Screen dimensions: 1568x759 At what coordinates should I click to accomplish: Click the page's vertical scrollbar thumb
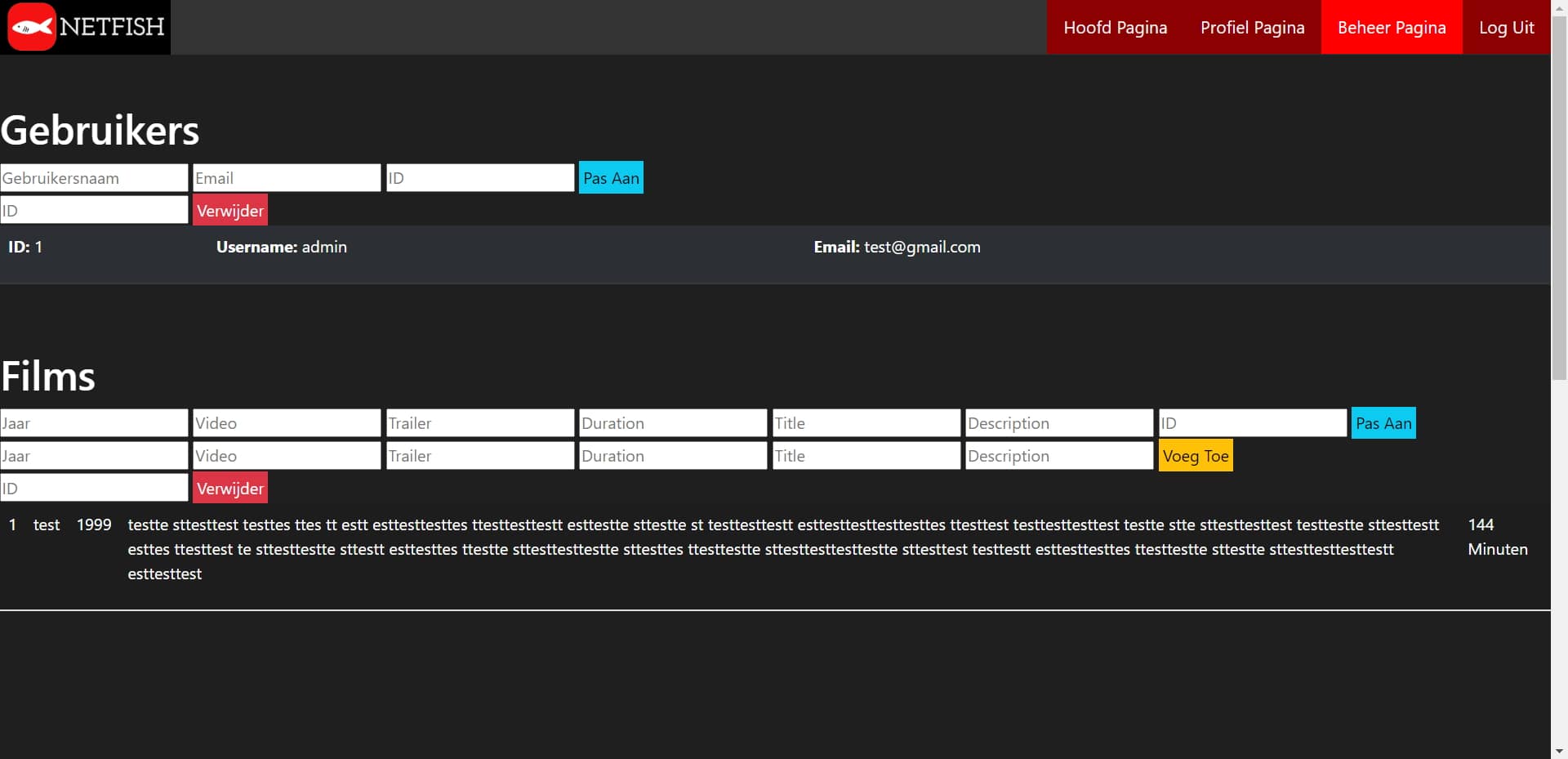pyautogui.click(x=1559, y=196)
